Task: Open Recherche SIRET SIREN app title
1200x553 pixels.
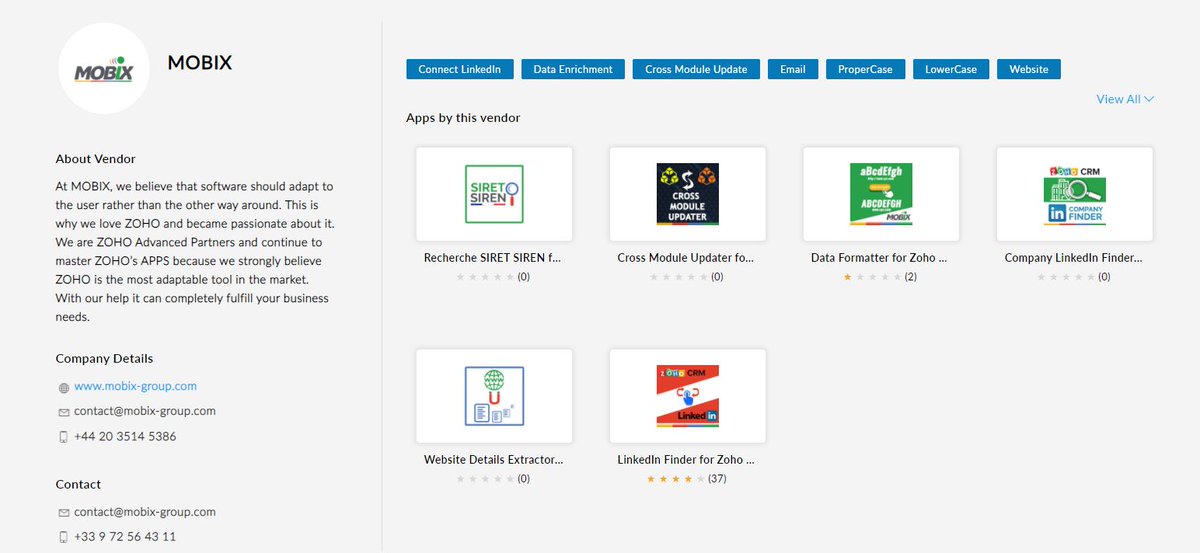Action: 493,258
